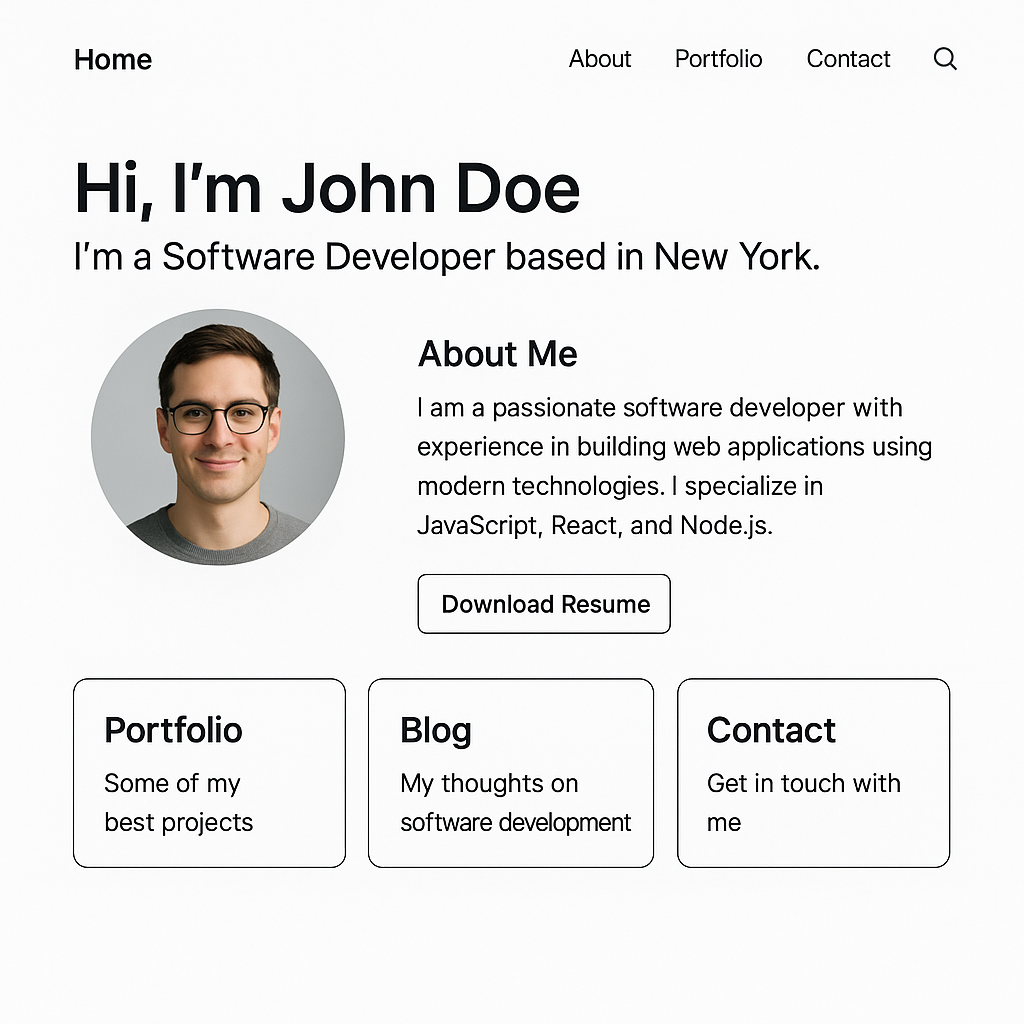1024x1024 pixels.
Task: Select the About Me section title
Action: (497, 354)
